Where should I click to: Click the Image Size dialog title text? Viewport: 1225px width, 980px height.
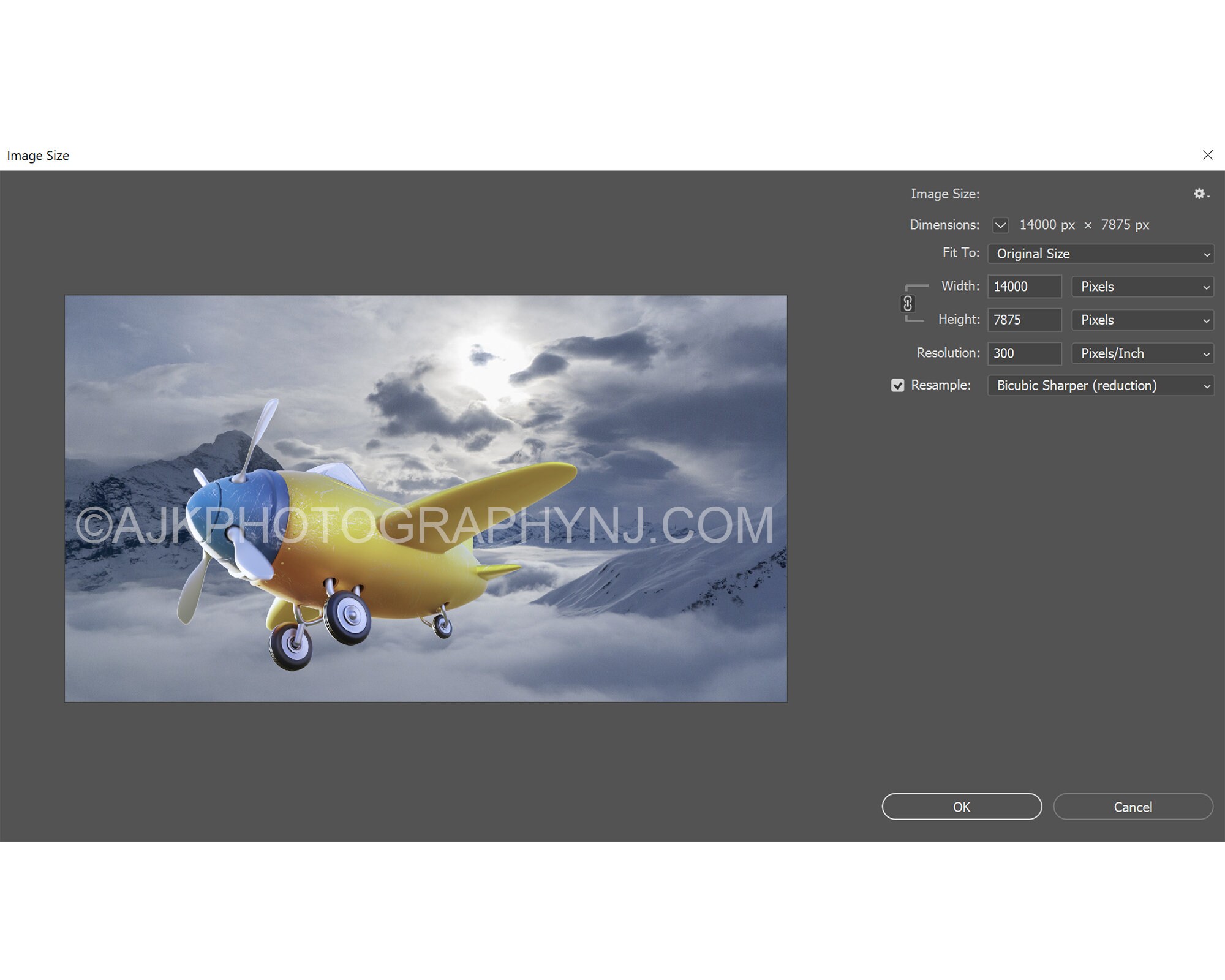[38, 155]
